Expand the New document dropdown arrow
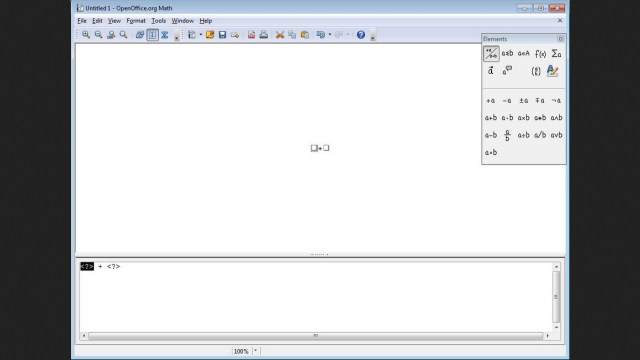This screenshot has height=360, width=640. (x=200, y=35)
